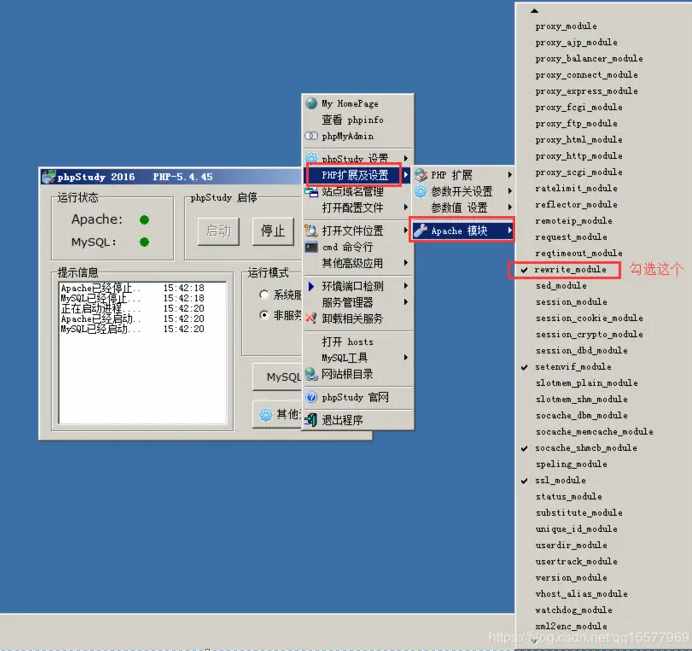This screenshot has width=692, height=651.
Task: Select watchdog_module entry
Action: coord(574,610)
